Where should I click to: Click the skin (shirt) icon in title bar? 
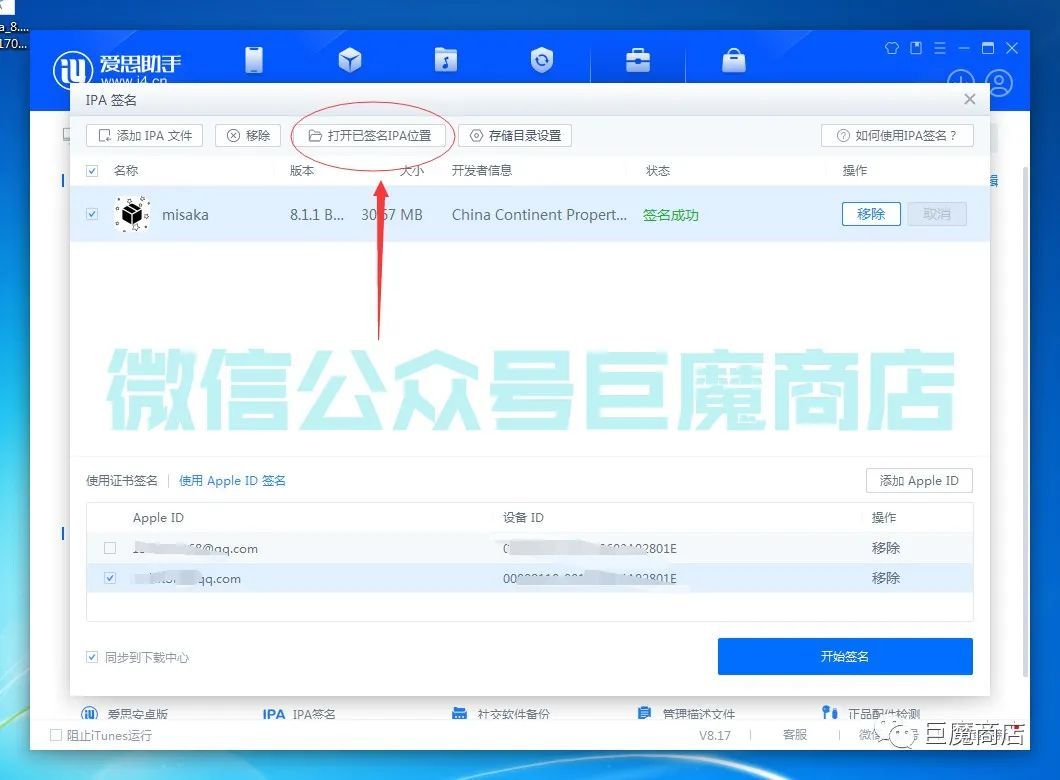point(892,48)
